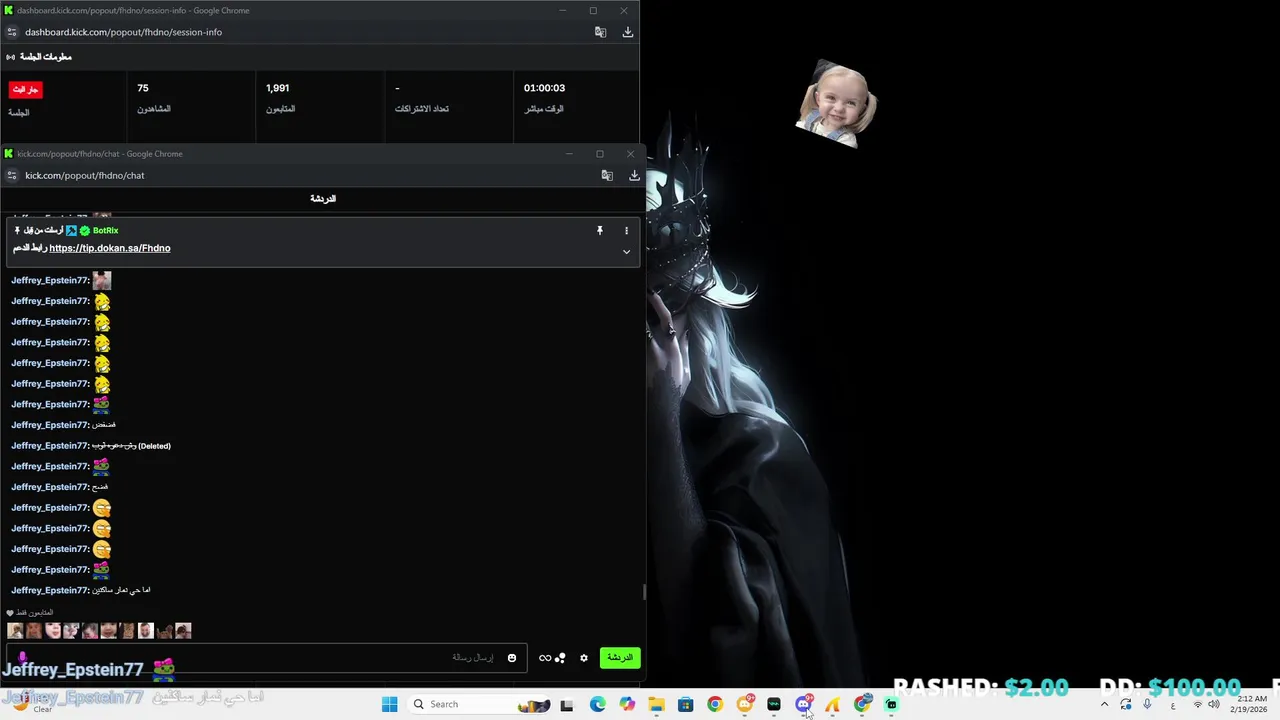Download icon in session-info window address bar

[628, 32]
